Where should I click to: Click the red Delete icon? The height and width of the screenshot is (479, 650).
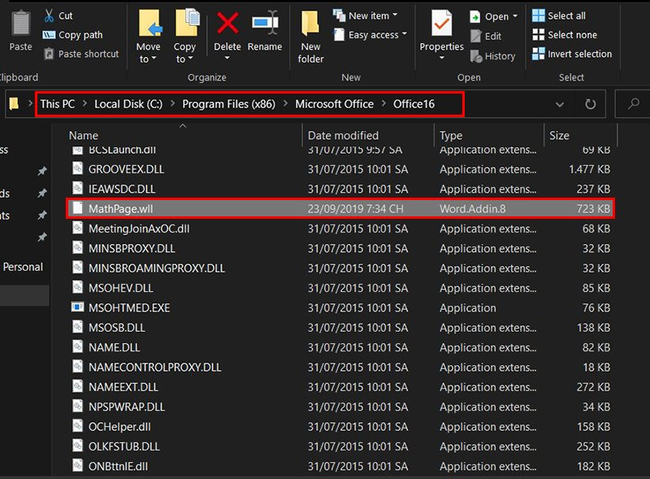[228, 24]
